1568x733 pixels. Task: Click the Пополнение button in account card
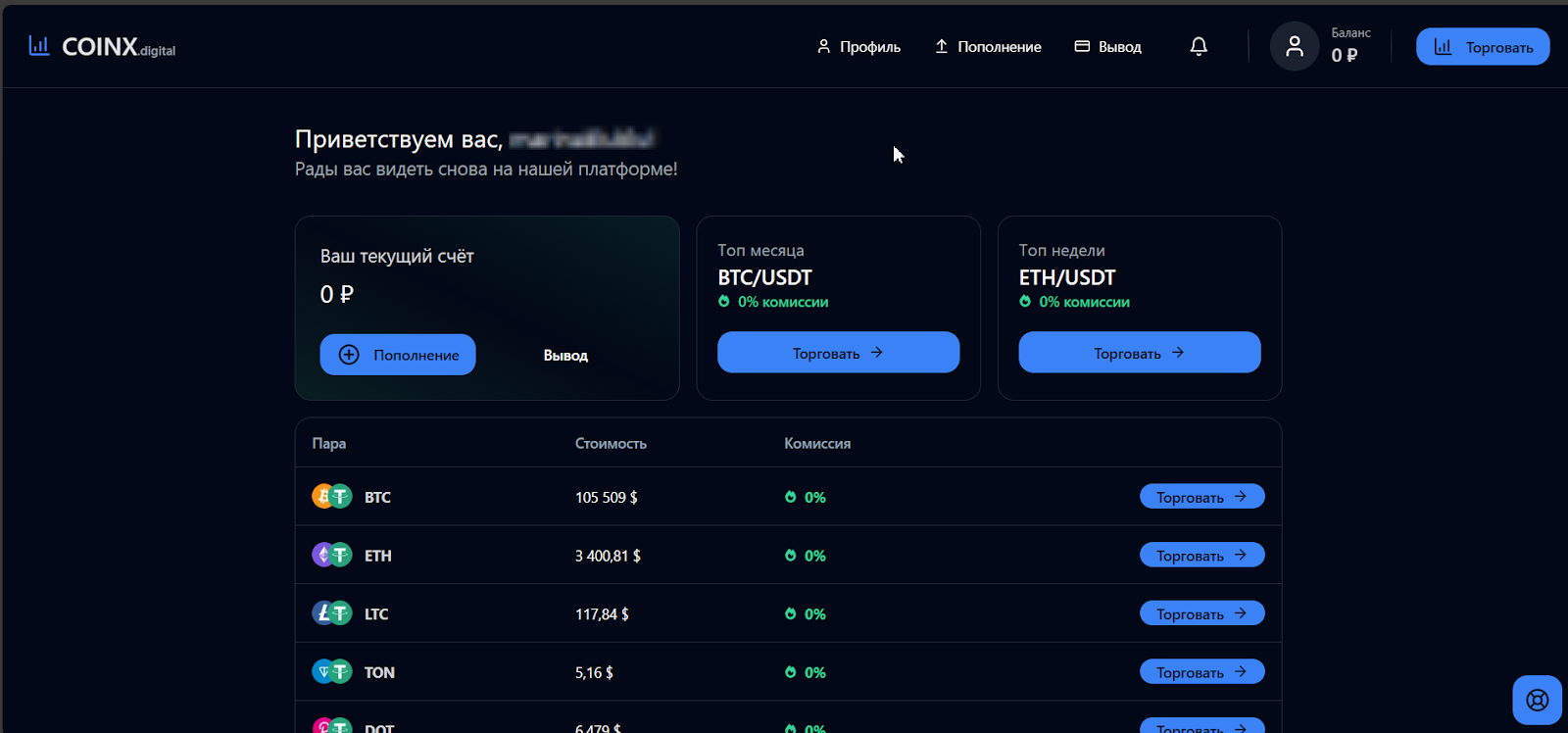point(398,355)
